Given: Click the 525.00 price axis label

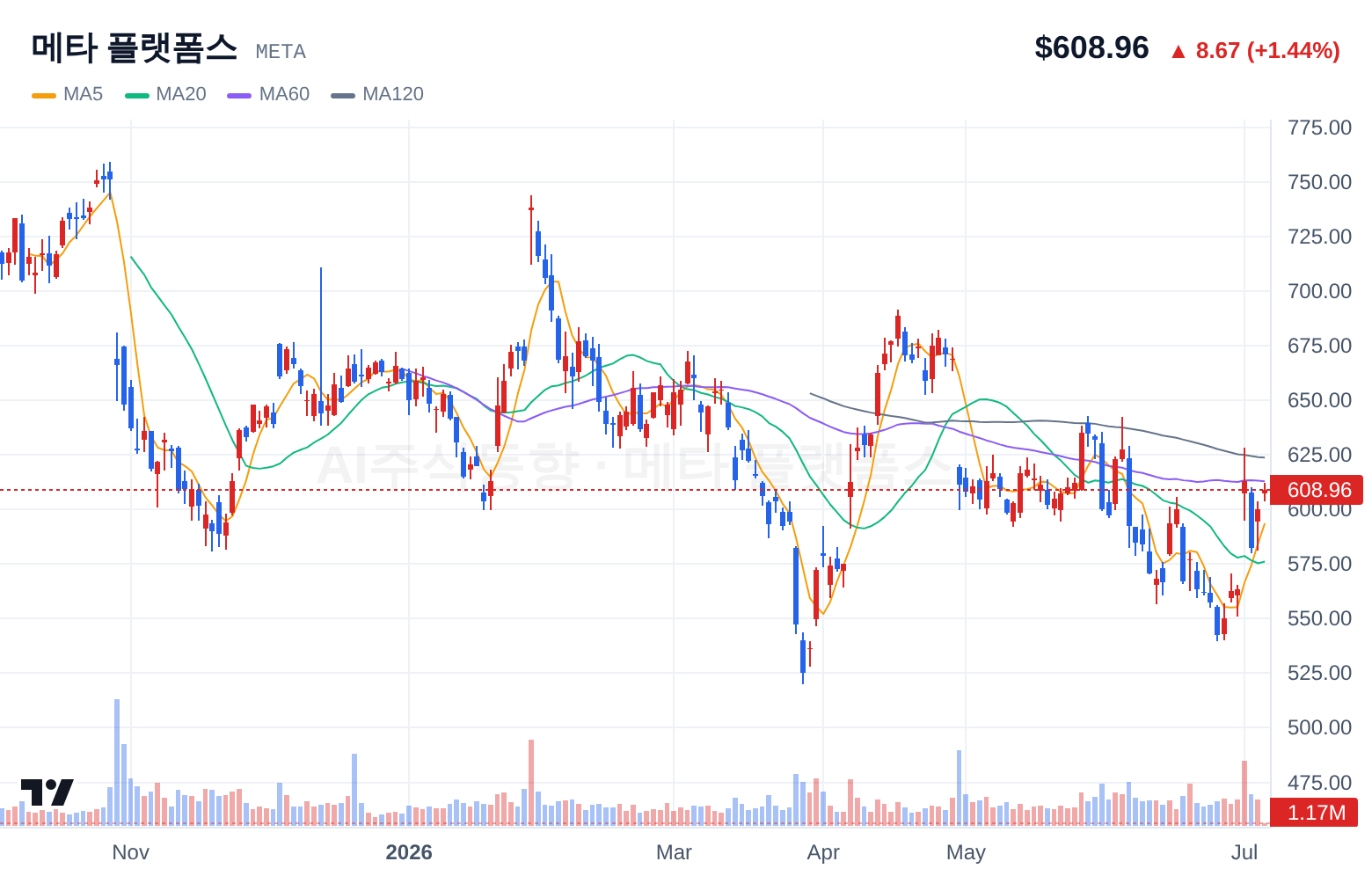Looking at the screenshot, I should 1319,673.
